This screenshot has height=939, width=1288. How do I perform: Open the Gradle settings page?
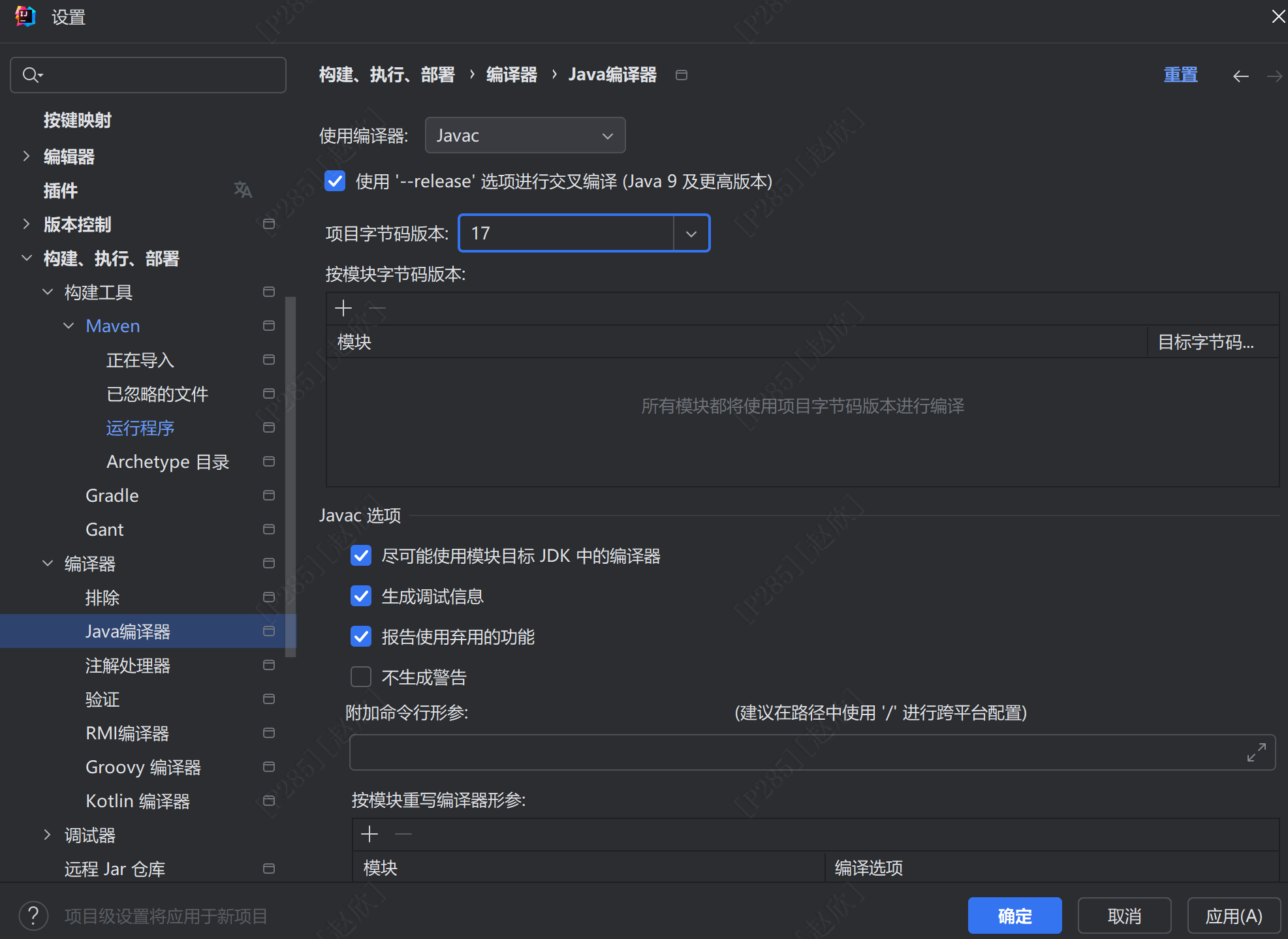click(x=112, y=496)
